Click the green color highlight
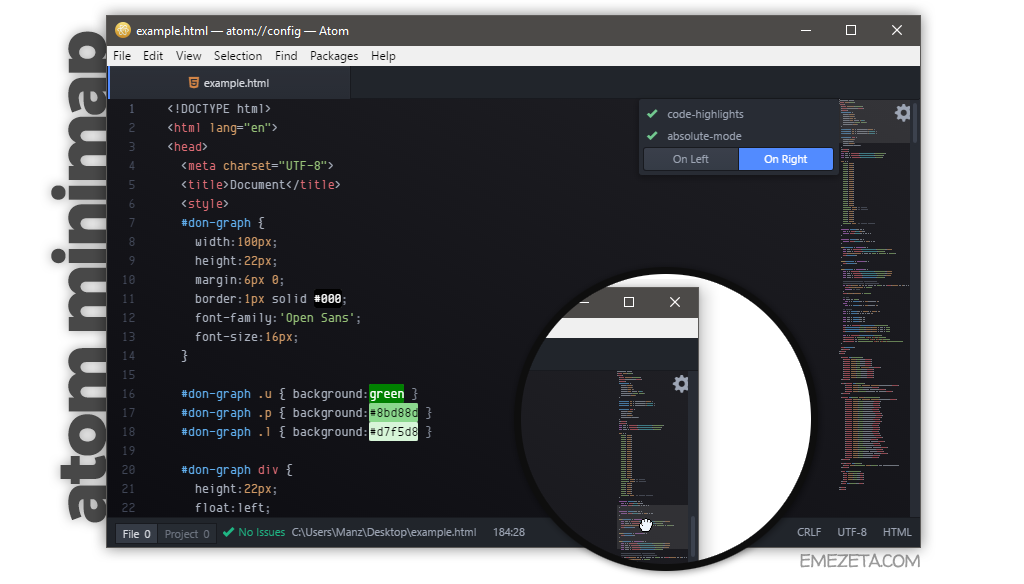Viewport: 1024px width, 584px height. 387,393
